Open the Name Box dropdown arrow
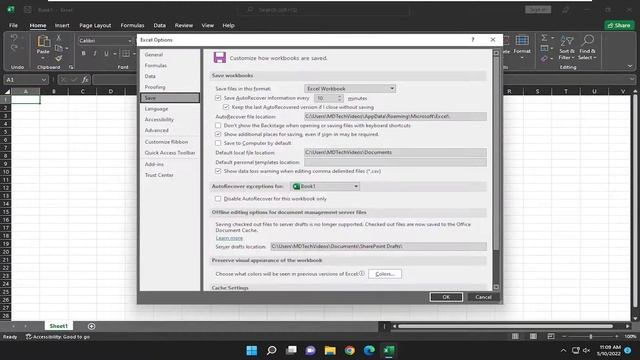640x360 pixels. pos(44,80)
